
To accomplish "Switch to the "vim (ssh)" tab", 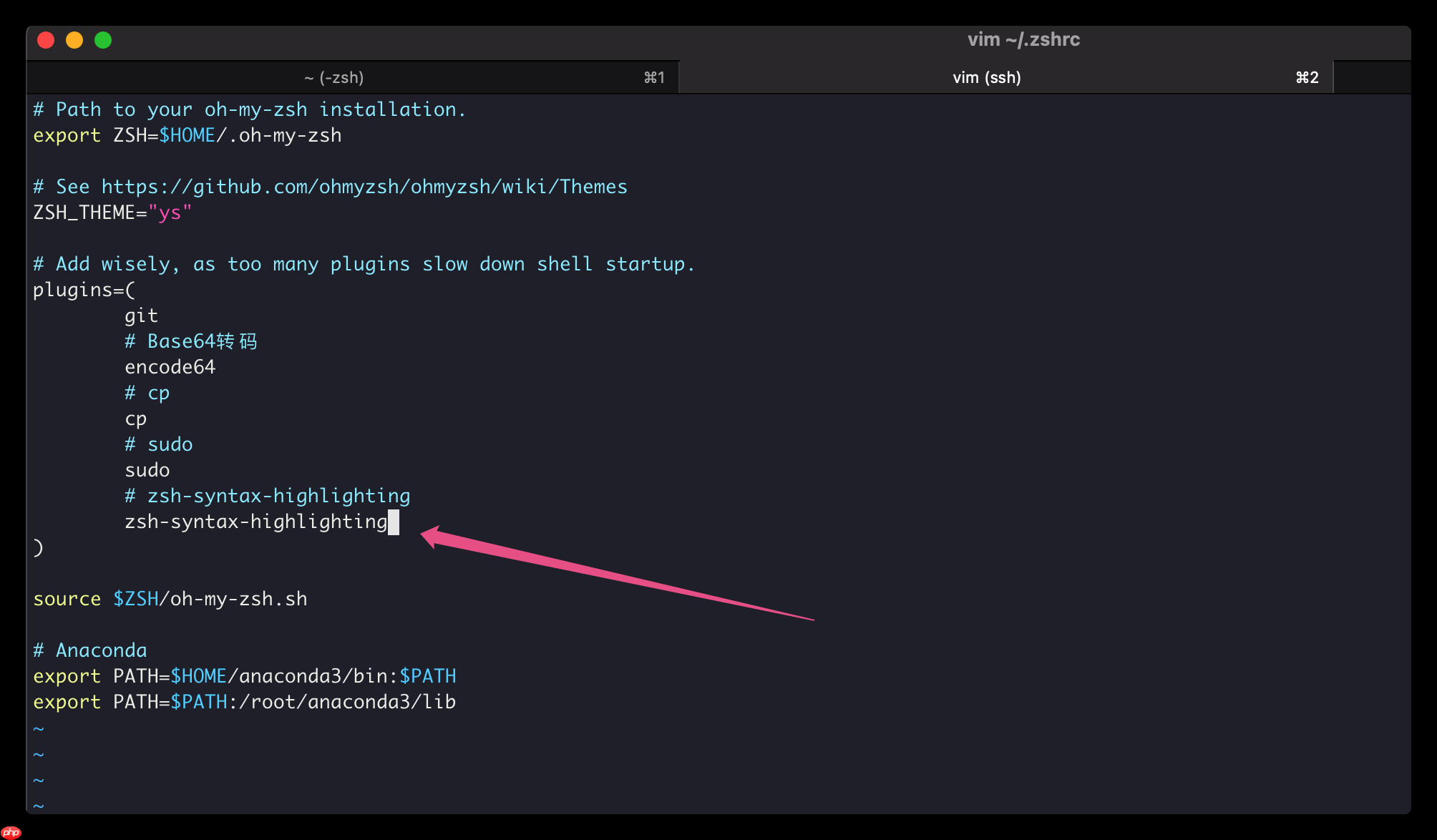I will (988, 77).
